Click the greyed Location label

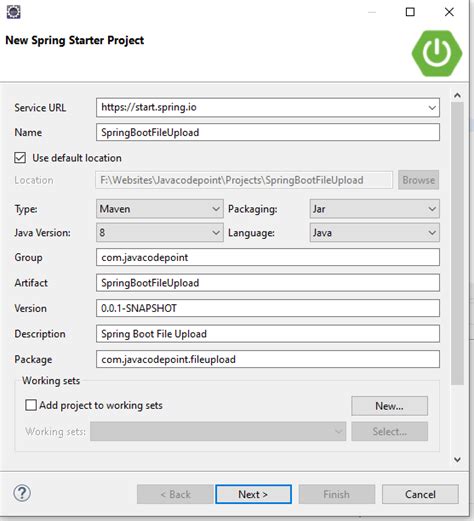(x=34, y=180)
